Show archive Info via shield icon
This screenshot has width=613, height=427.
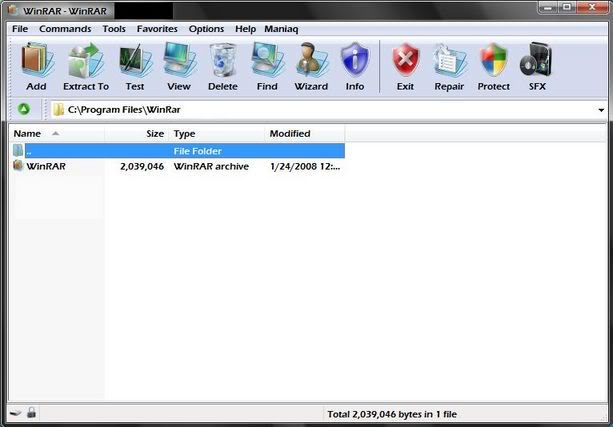click(355, 61)
